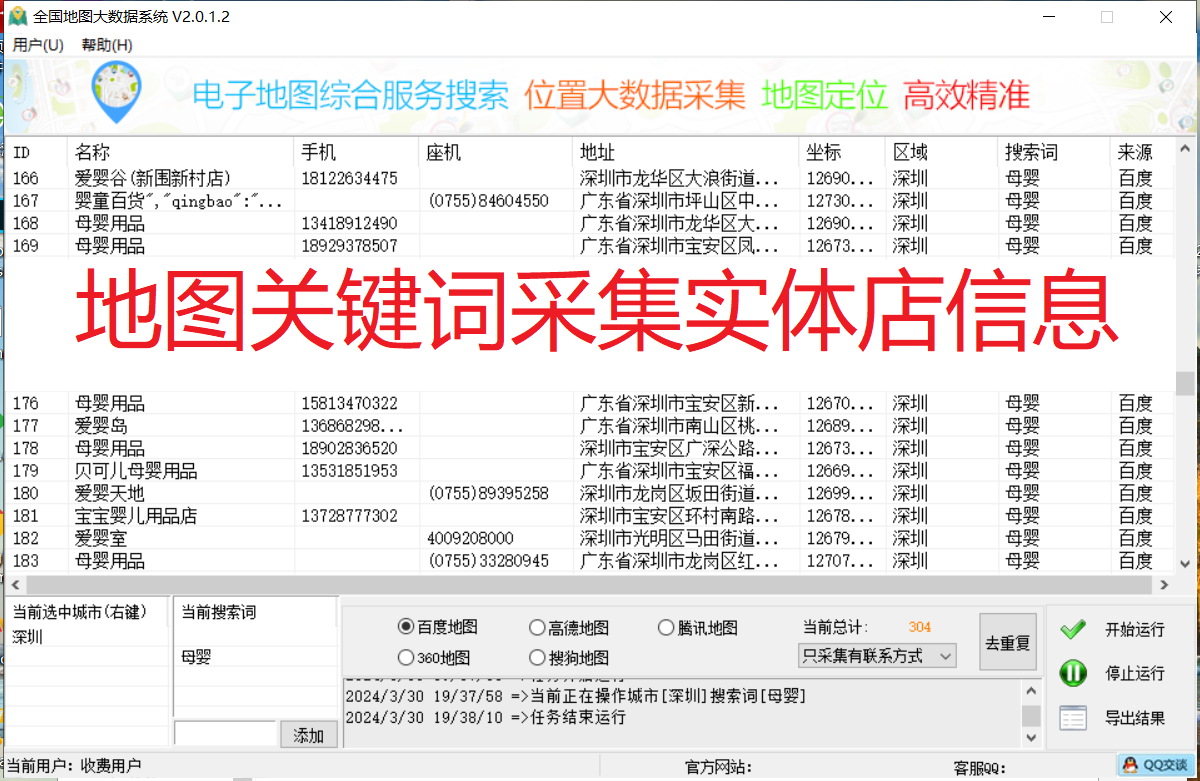Sort by the 手机 column header
This screenshot has width=1200, height=781.
pyautogui.click(x=357, y=152)
